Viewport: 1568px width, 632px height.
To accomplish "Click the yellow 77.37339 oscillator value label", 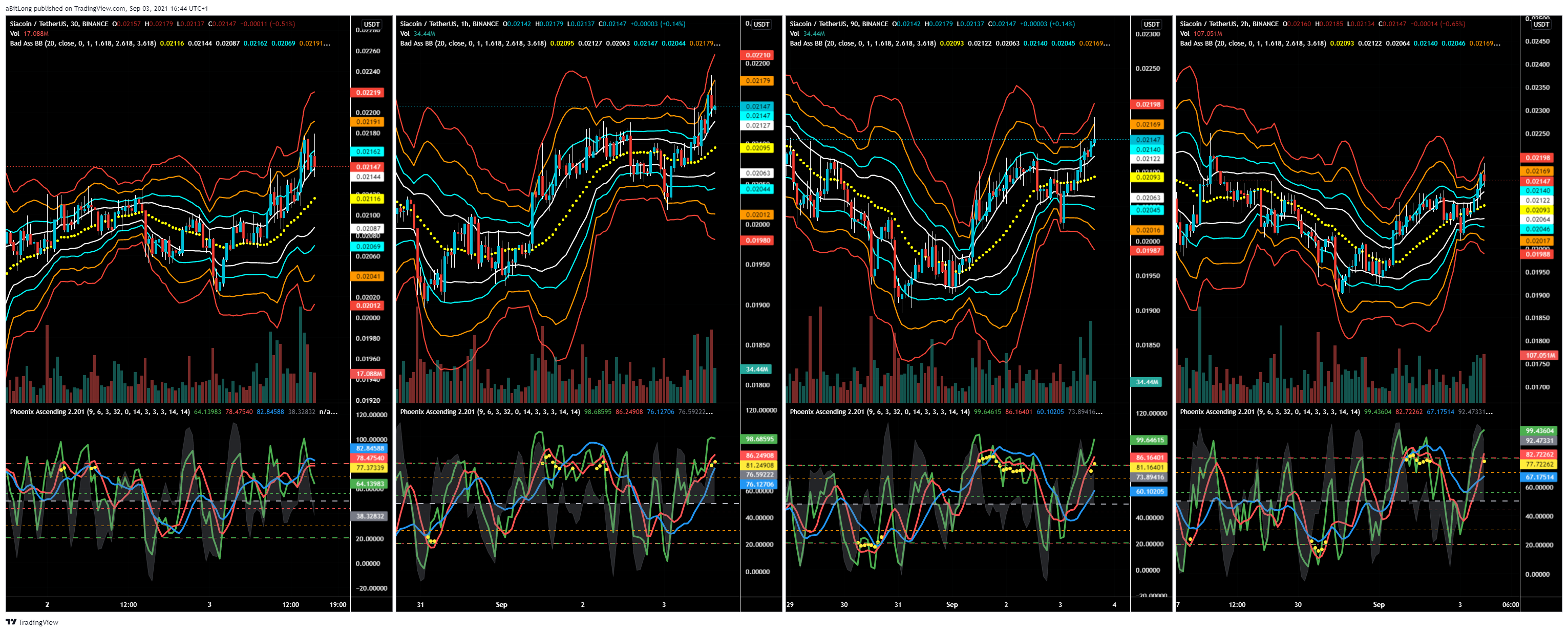I will click(x=370, y=468).
